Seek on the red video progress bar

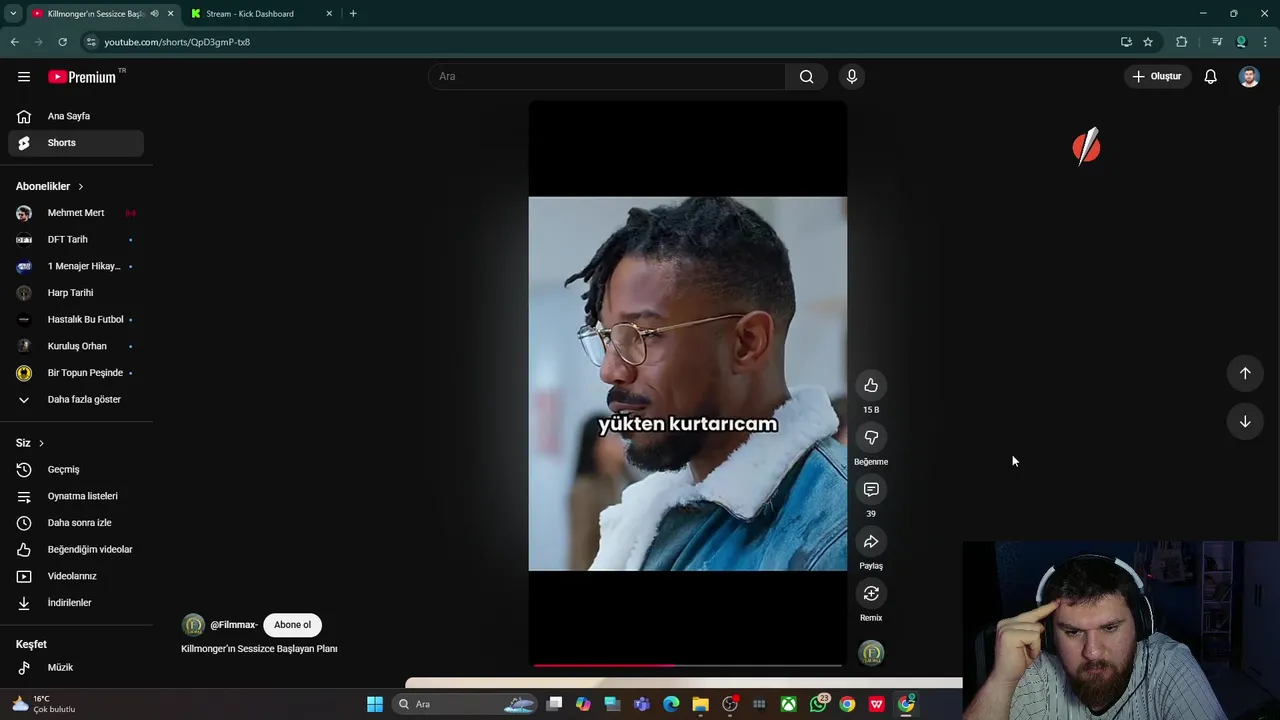coord(688,665)
